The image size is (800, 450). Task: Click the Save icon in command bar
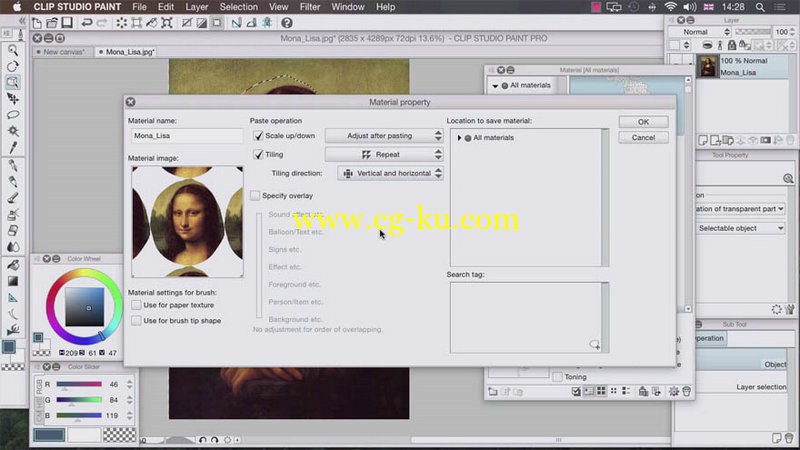67,23
